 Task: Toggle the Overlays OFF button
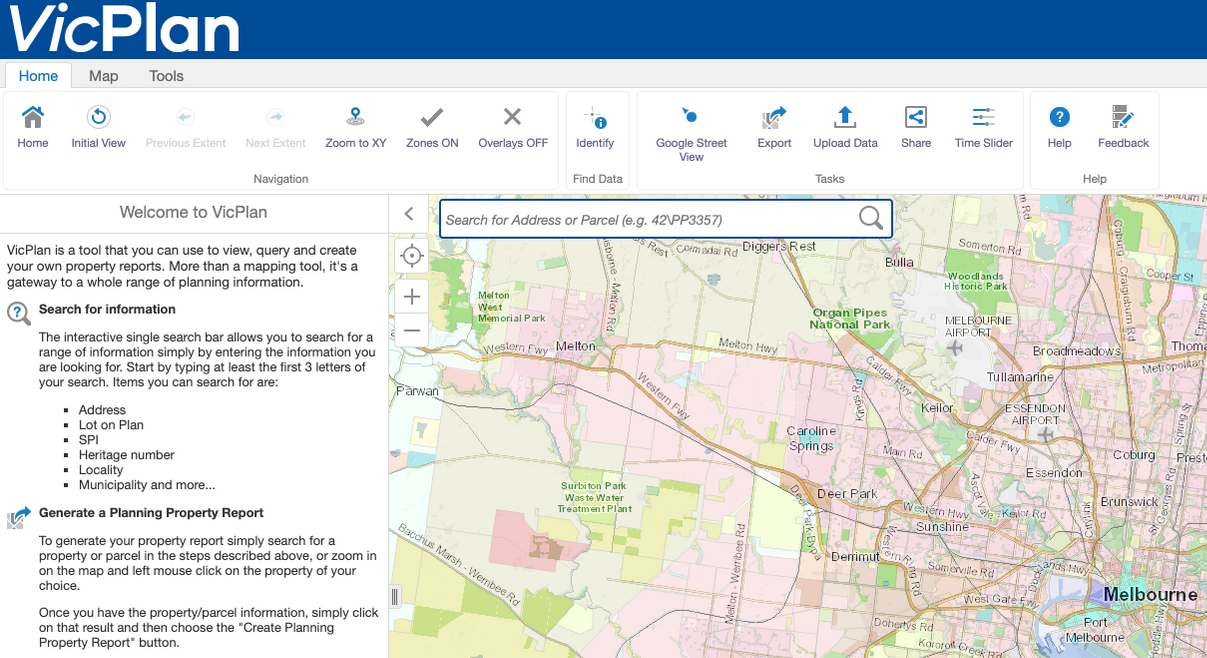click(513, 118)
